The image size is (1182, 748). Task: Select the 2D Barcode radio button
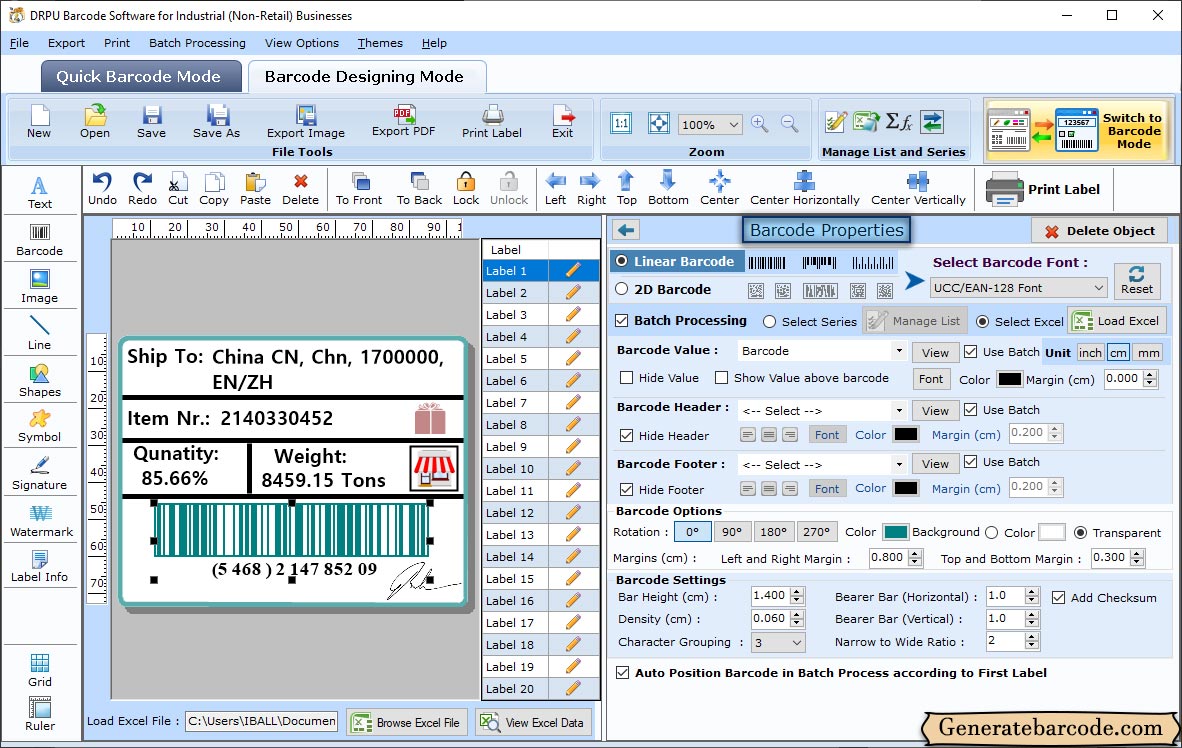pos(621,289)
